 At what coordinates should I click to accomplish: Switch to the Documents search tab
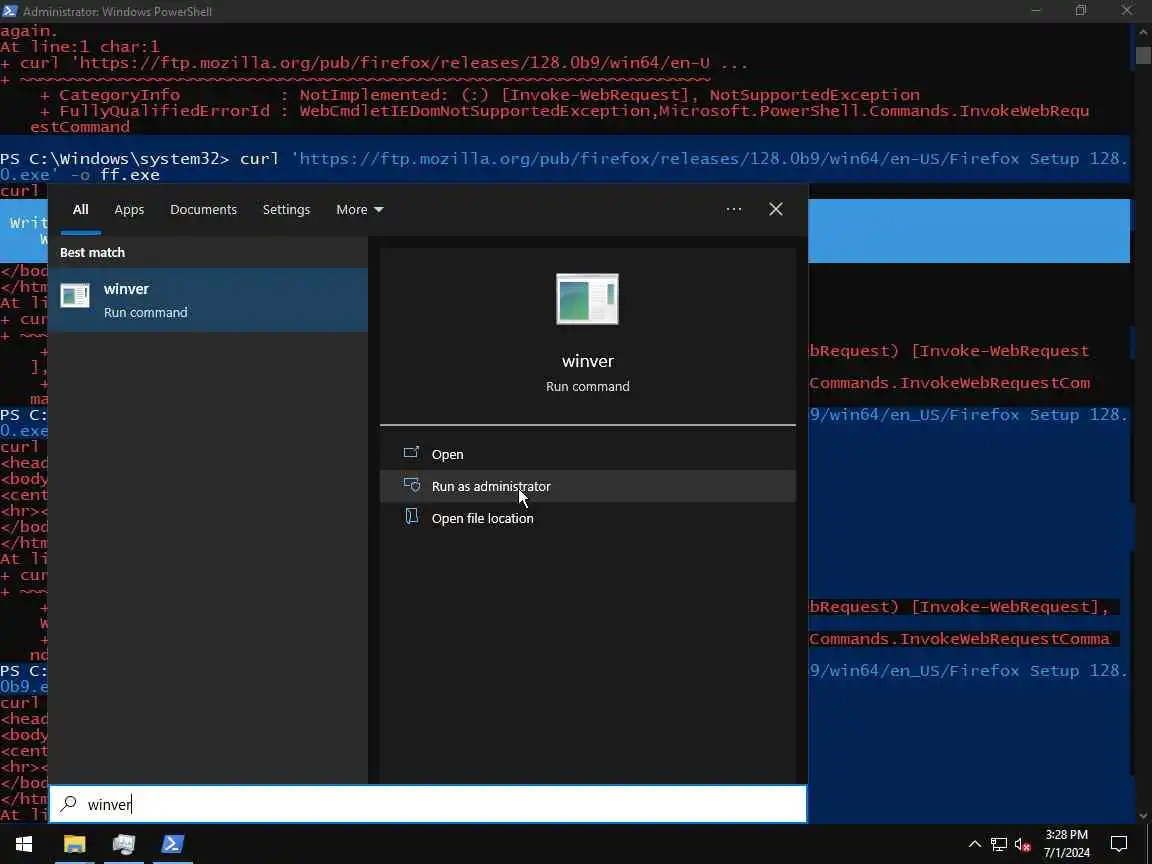coord(204,209)
